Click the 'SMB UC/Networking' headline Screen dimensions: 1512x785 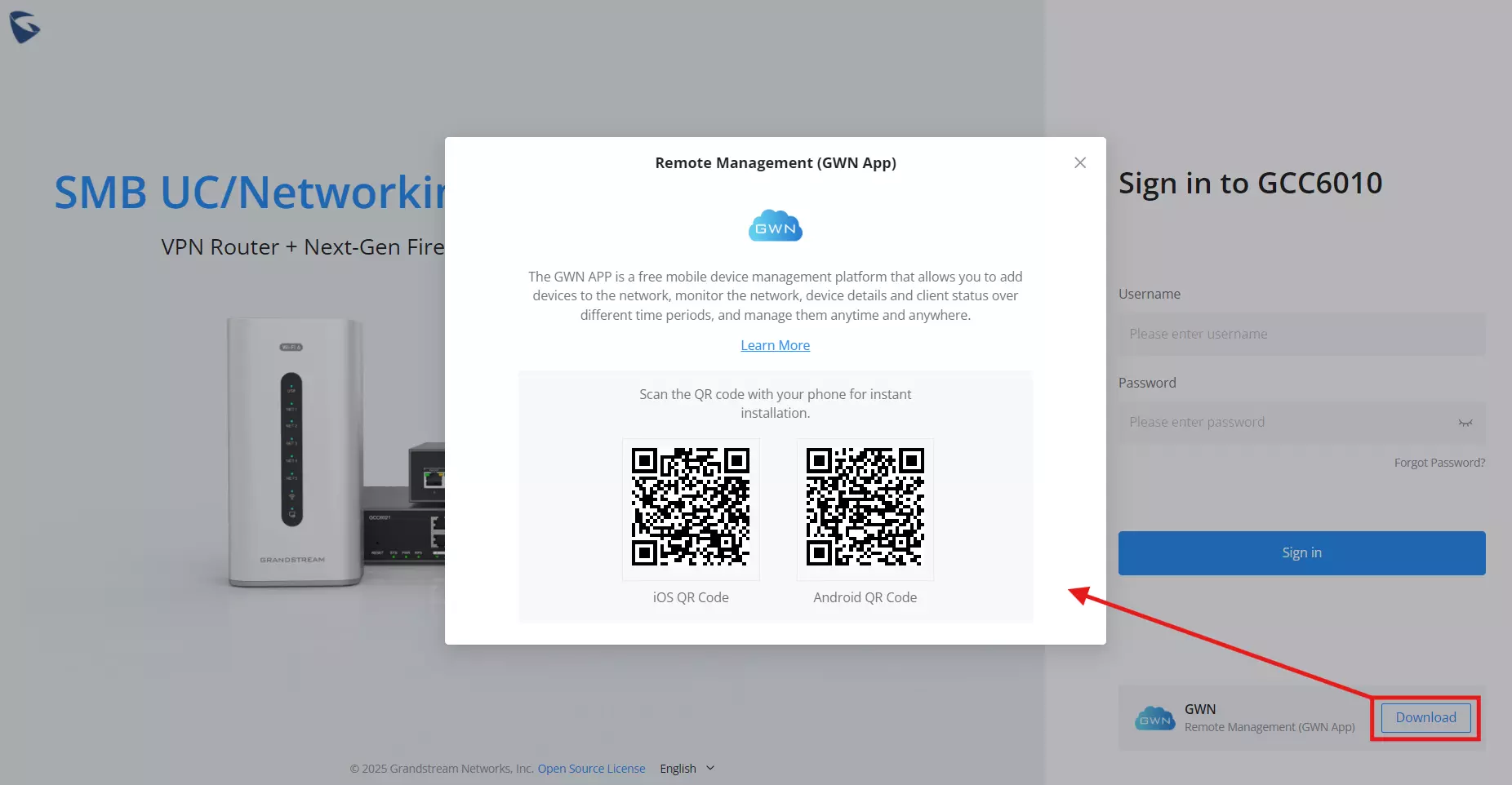click(x=250, y=193)
